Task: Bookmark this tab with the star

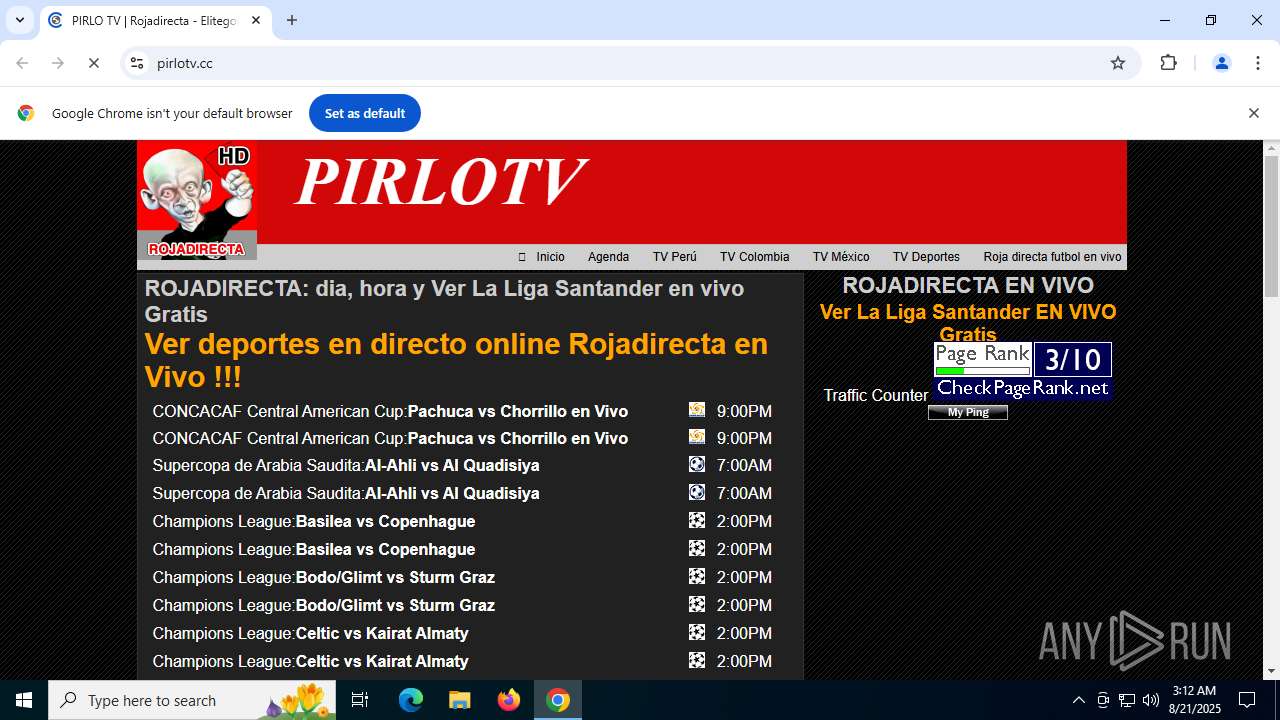Action: [1118, 63]
